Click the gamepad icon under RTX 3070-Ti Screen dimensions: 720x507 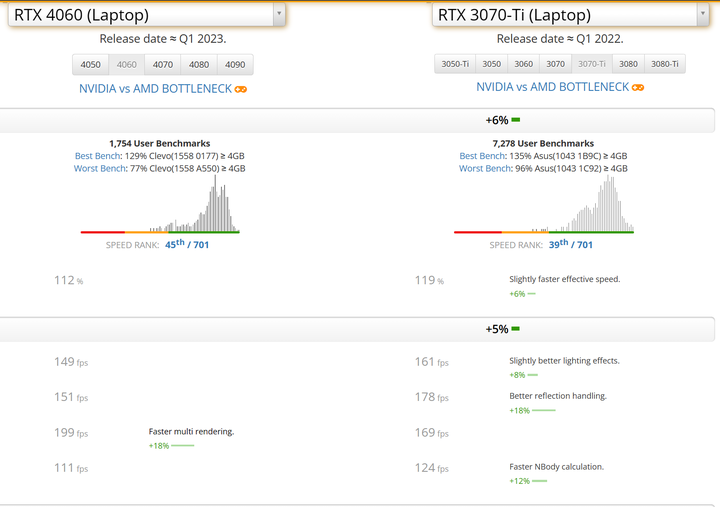pyautogui.click(x=638, y=88)
